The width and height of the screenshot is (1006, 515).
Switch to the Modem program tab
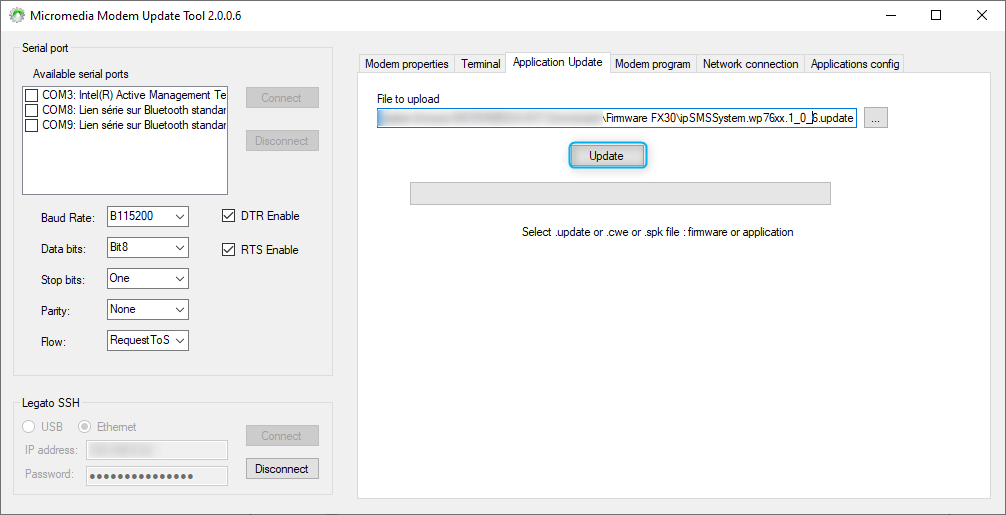[x=652, y=64]
